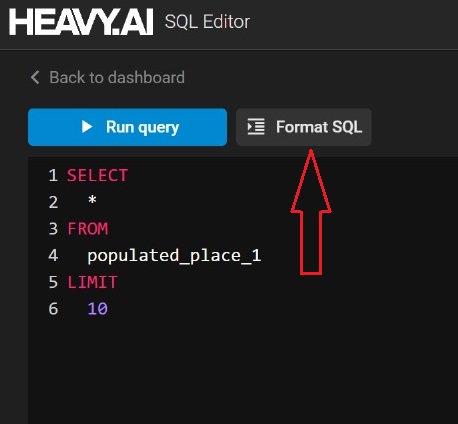Click line number 4 in gutter

click(x=53, y=256)
